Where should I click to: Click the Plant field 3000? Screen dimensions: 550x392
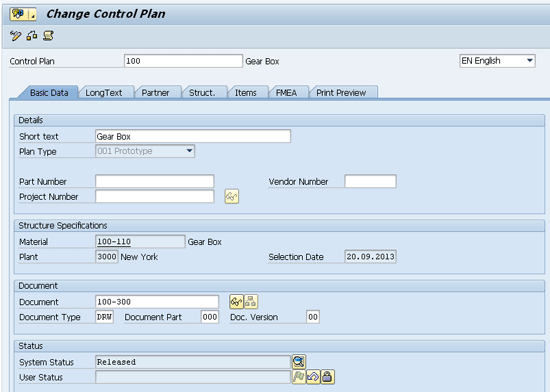pos(107,257)
